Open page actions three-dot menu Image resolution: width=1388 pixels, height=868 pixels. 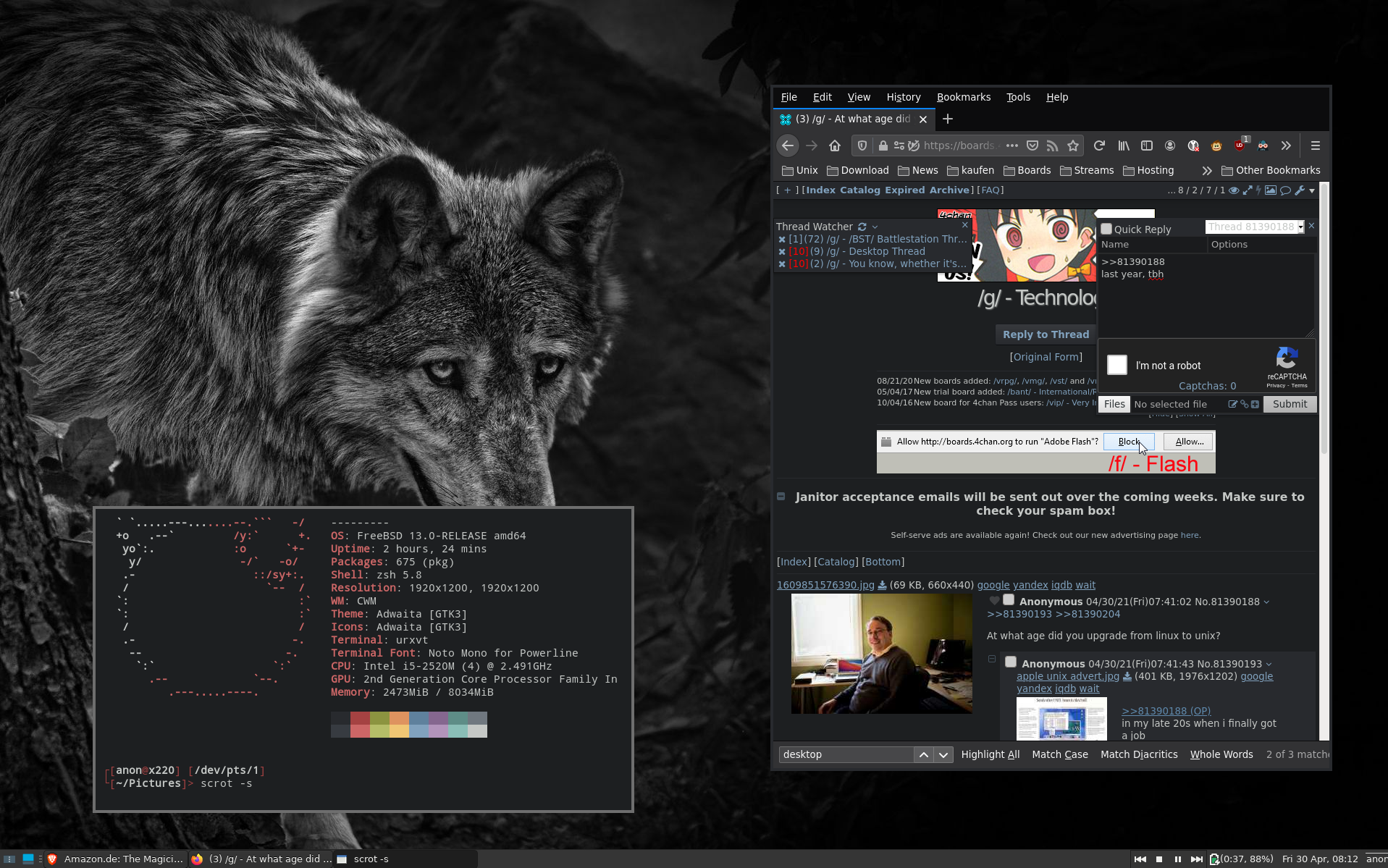[x=1012, y=146]
